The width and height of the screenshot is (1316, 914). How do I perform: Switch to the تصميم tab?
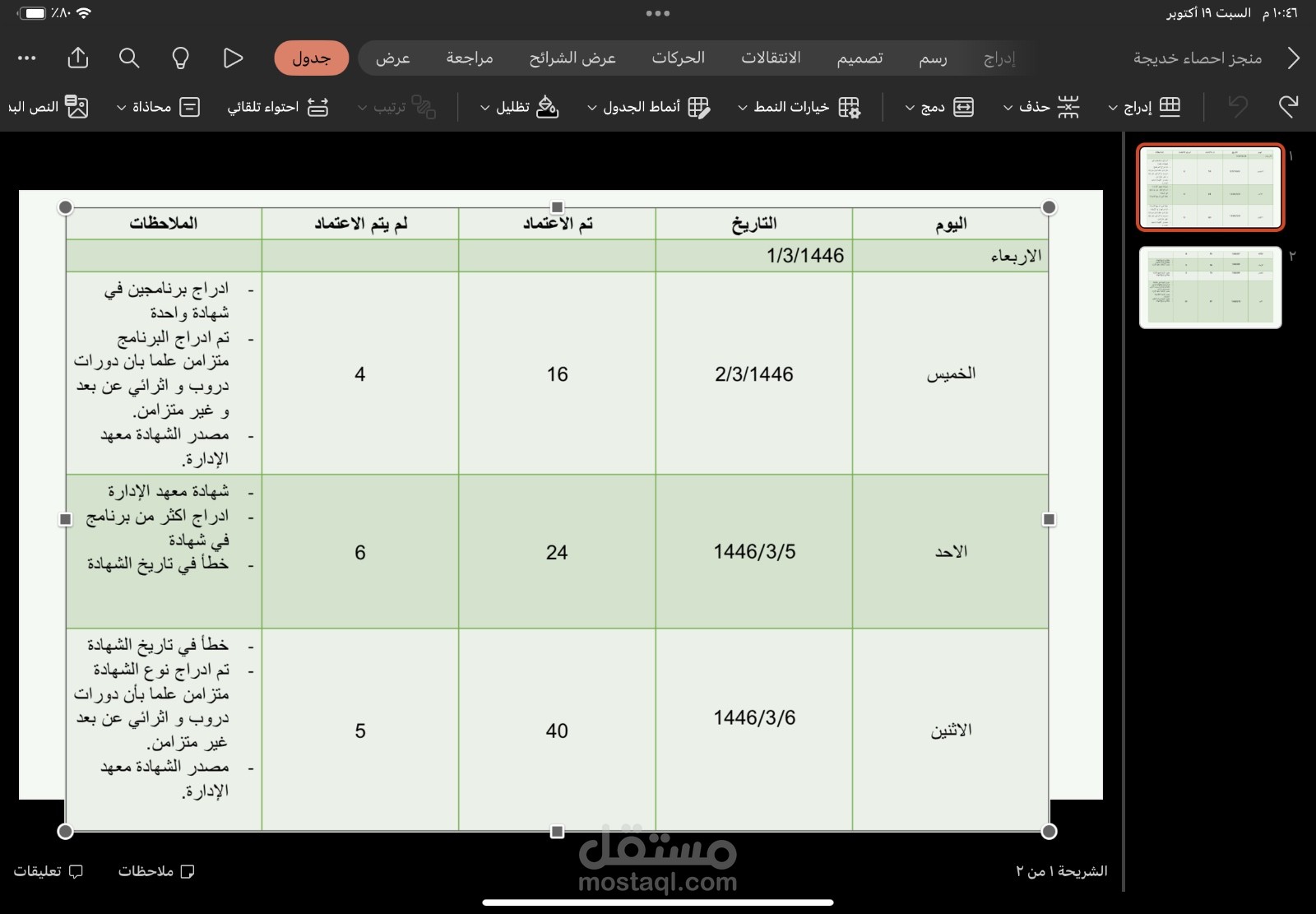860,58
